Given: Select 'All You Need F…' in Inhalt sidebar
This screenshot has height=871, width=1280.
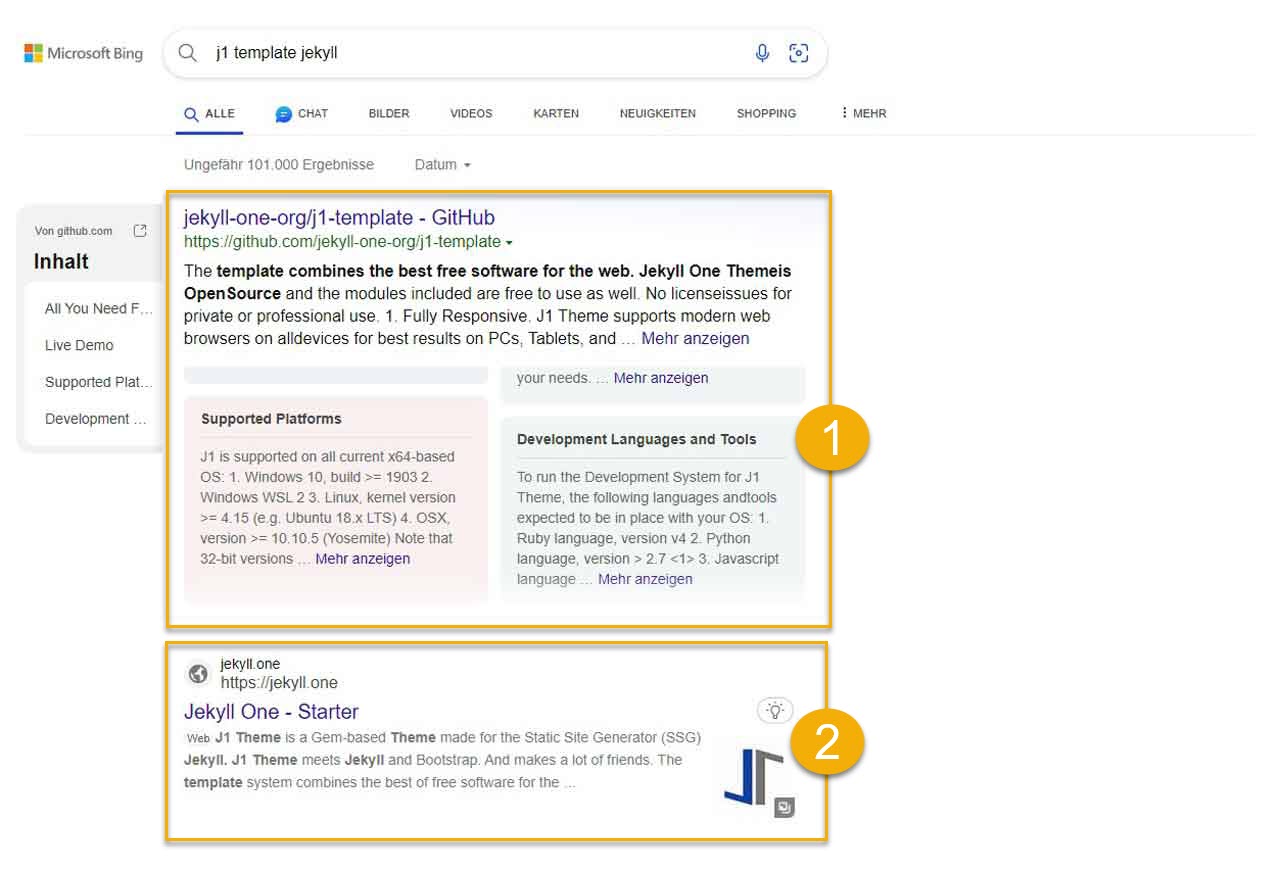Looking at the screenshot, I should tap(99, 309).
